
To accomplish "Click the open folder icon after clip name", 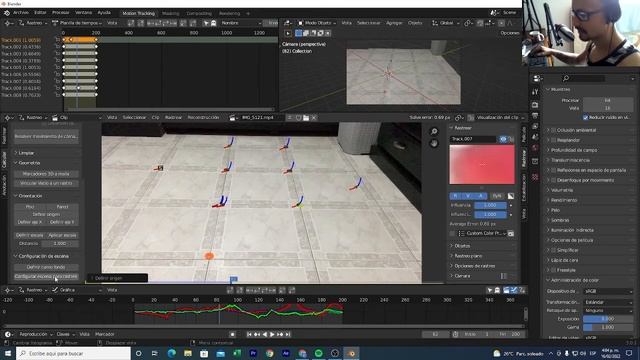I will tap(306, 118).
